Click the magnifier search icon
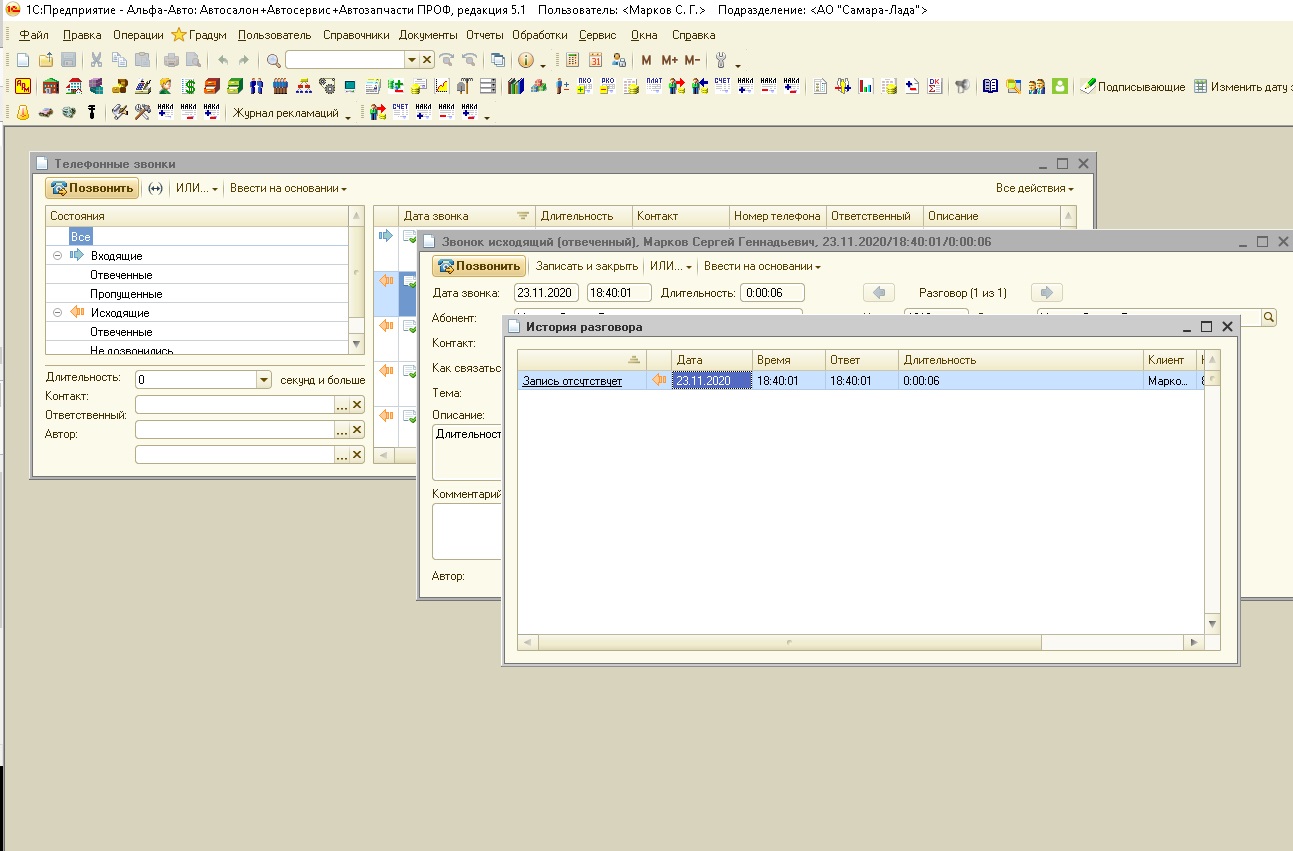 [273, 60]
